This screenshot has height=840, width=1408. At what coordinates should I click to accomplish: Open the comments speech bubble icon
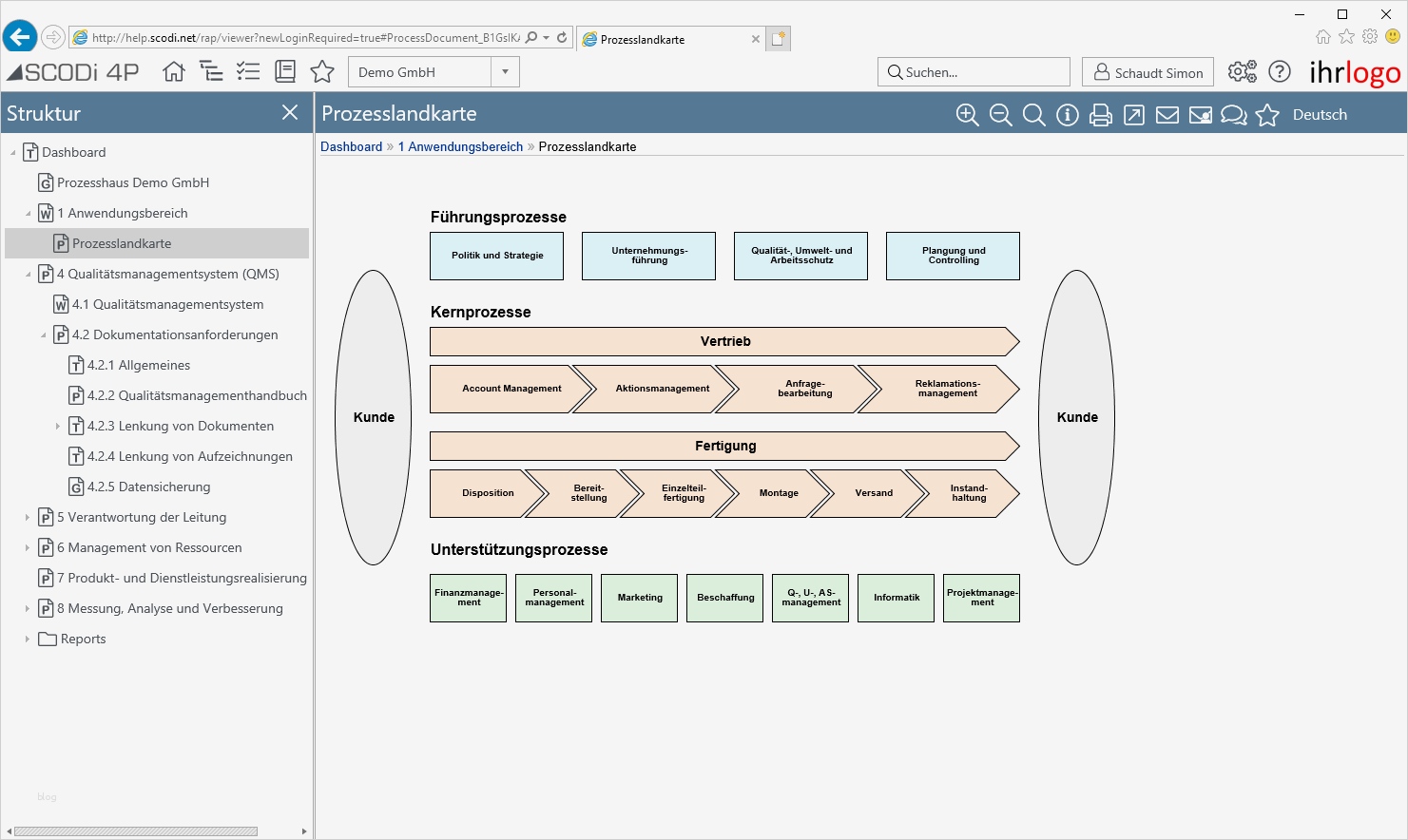[1233, 115]
